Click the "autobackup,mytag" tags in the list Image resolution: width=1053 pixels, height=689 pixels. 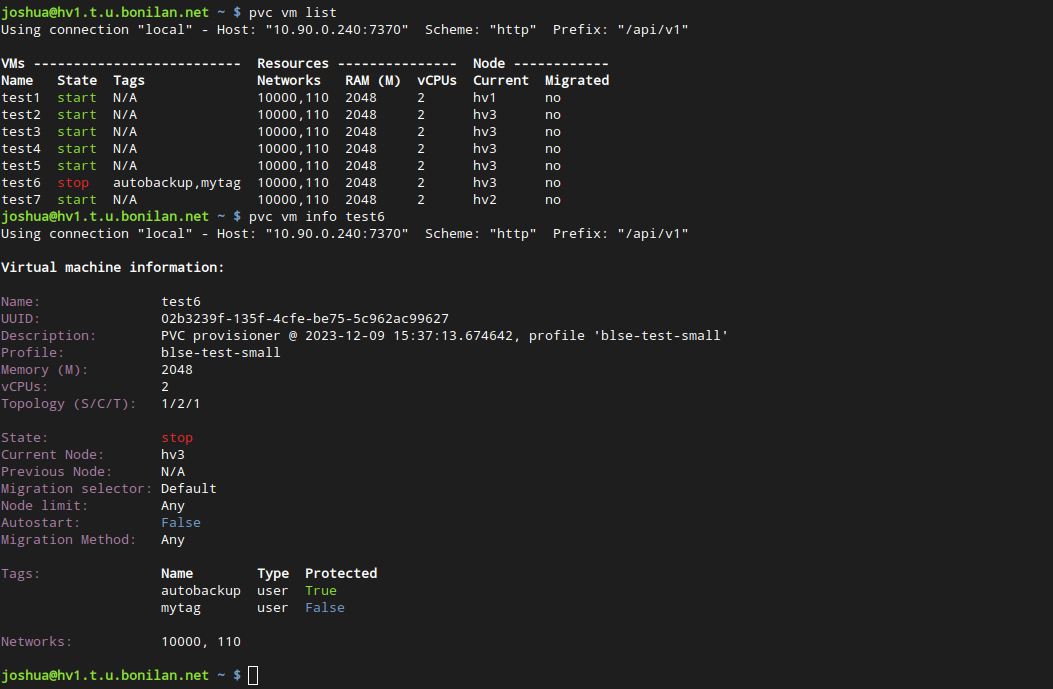pyautogui.click(x=177, y=183)
